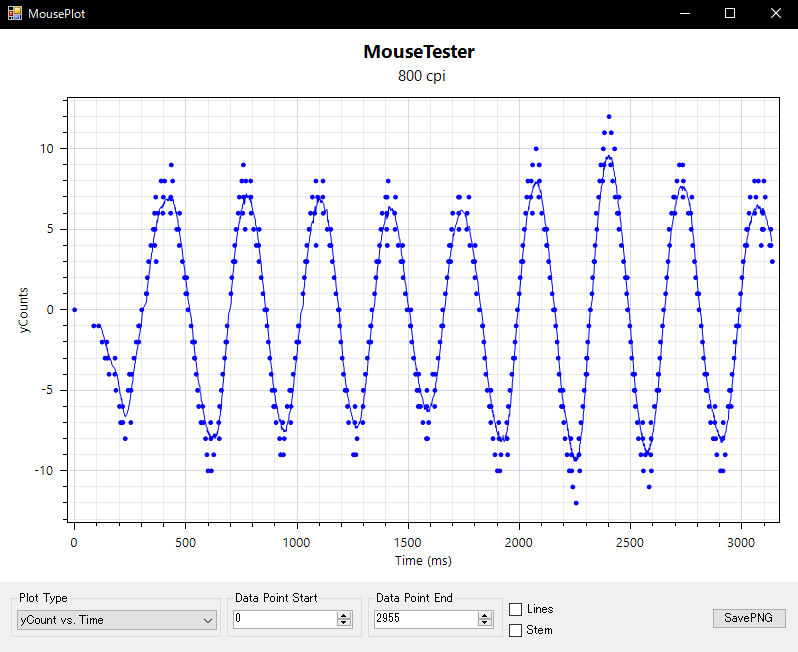Increase Data Point Start with up arrow
The width and height of the screenshot is (798, 652).
click(x=344, y=615)
